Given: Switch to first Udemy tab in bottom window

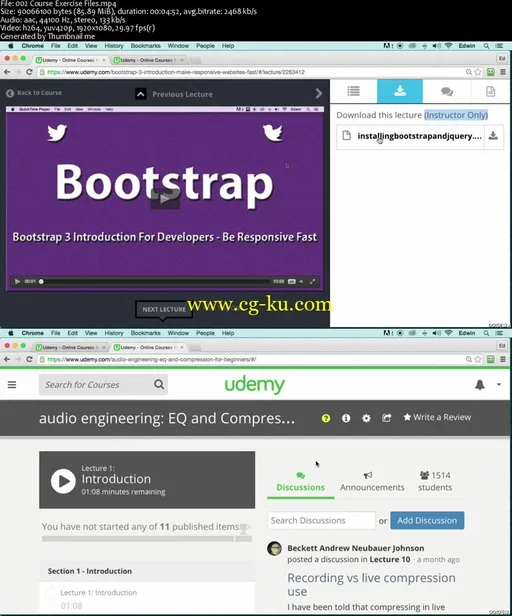Looking at the screenshot, I should point(70,347).
